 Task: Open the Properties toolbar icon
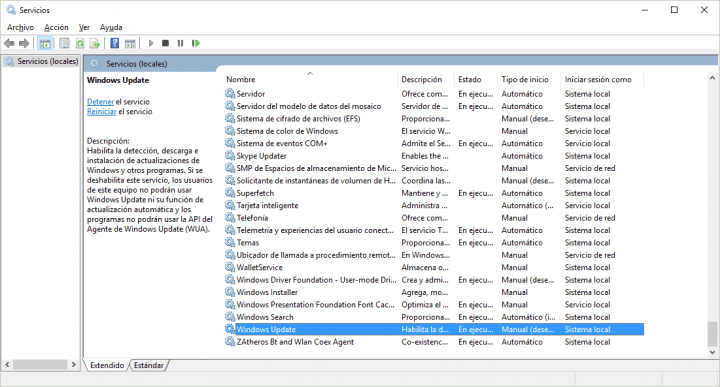click(x=64, y=43)
